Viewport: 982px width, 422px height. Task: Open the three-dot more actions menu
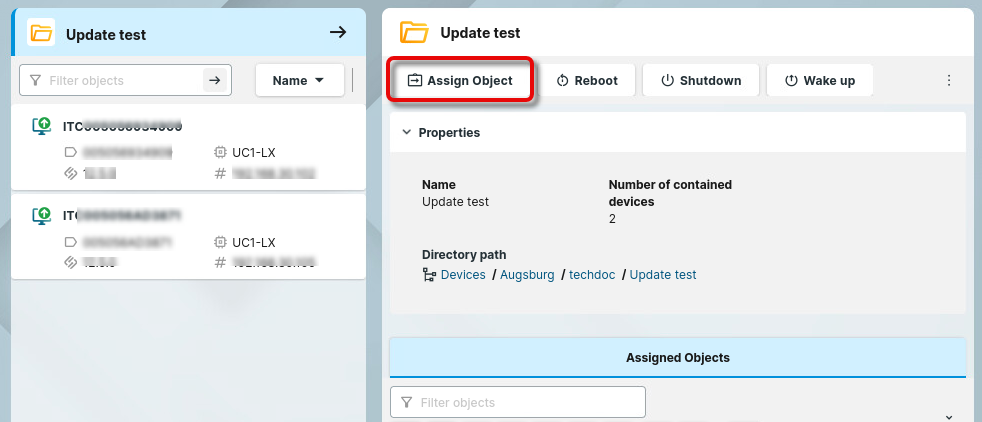pos(949,81)
